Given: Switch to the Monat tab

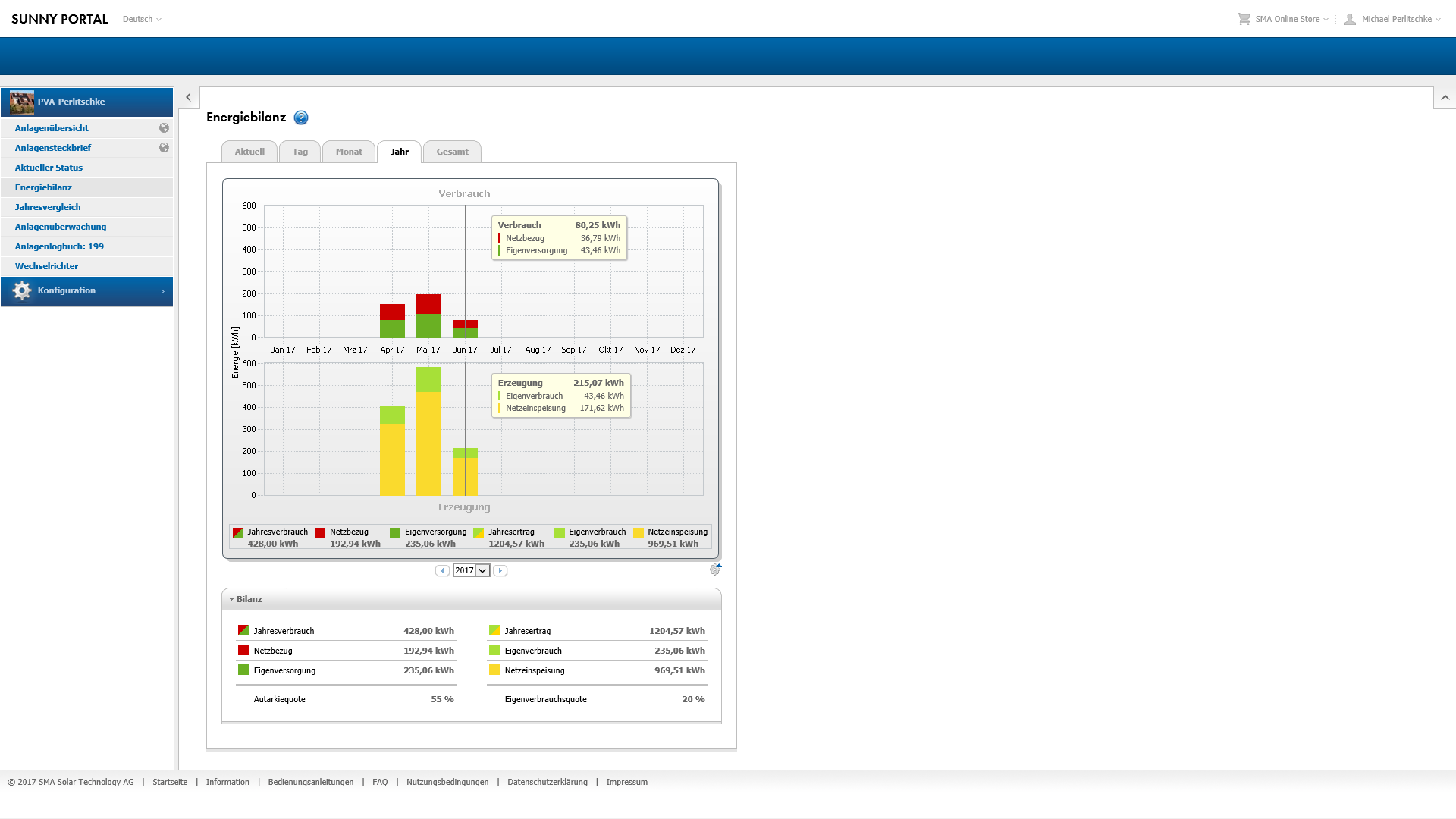Looking at the screenshot, I should [x=349, y=152].
